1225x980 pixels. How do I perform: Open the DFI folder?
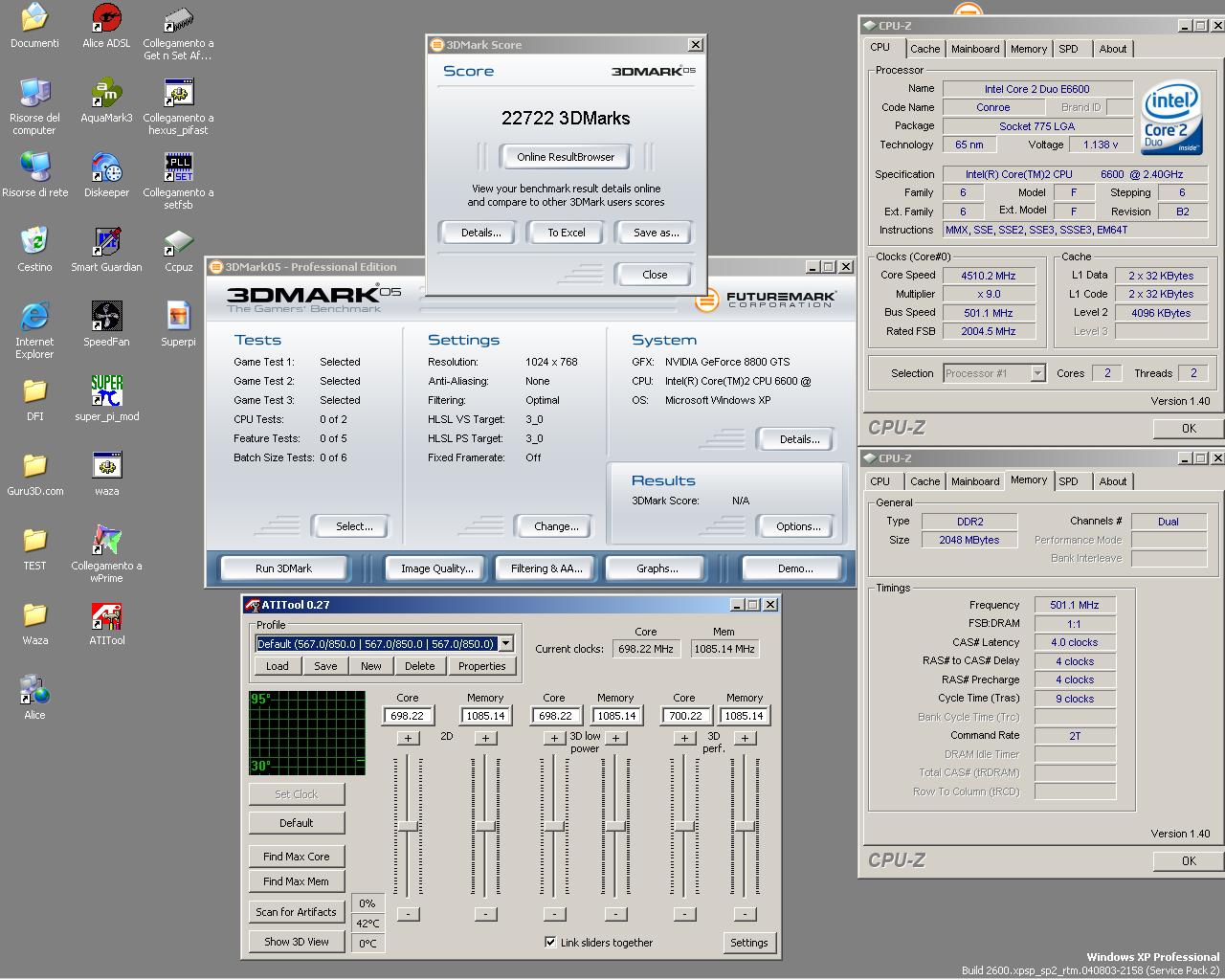pos(34,399)
